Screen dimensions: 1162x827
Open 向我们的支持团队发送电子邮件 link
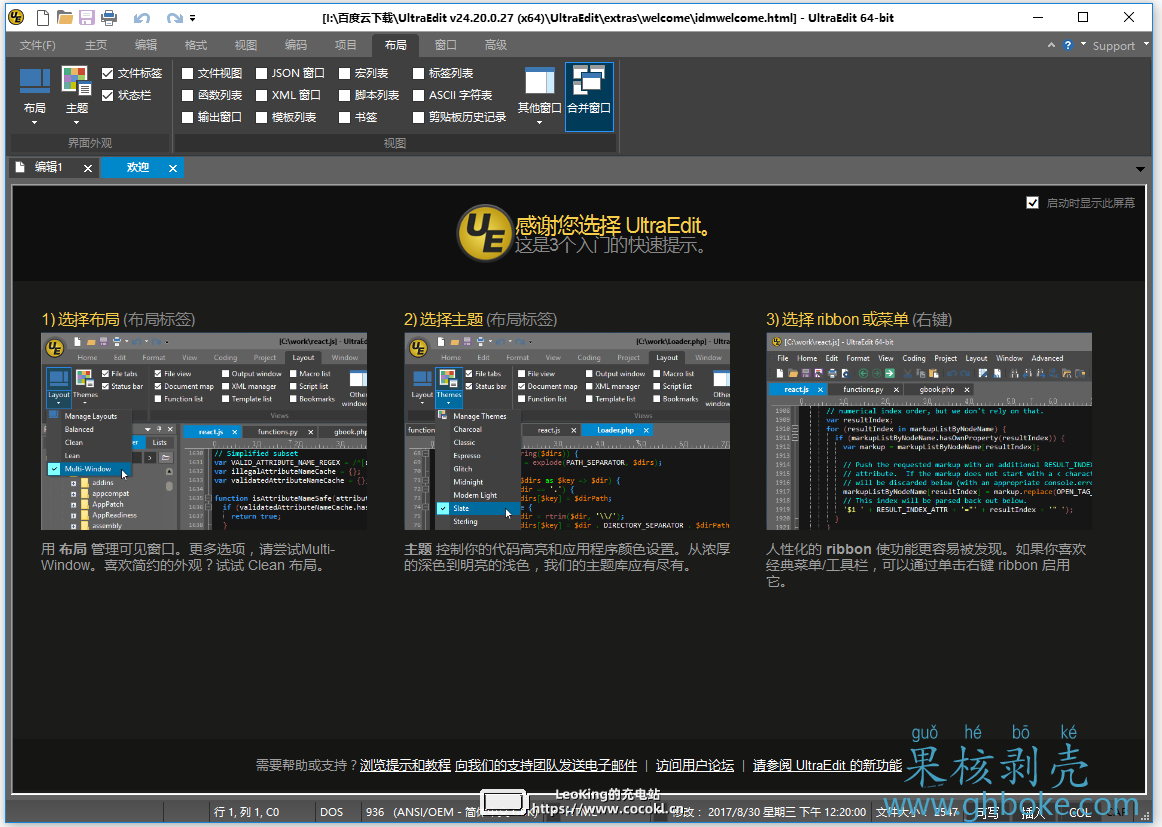pyautogui.click(x=546, y=765)
